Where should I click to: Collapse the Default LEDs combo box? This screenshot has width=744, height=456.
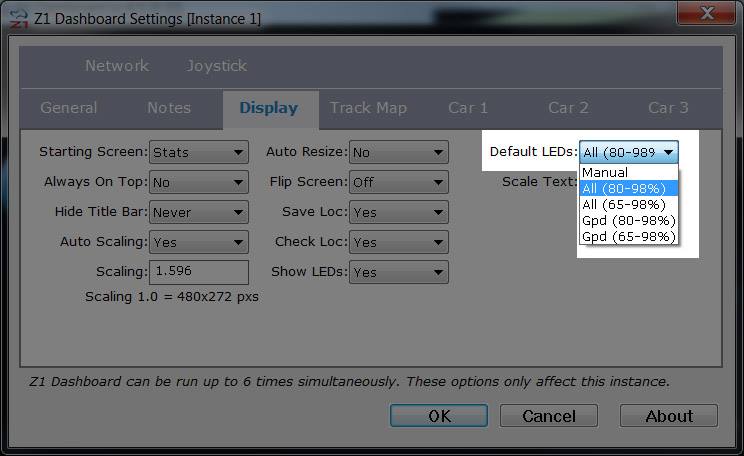click(629, 152)
